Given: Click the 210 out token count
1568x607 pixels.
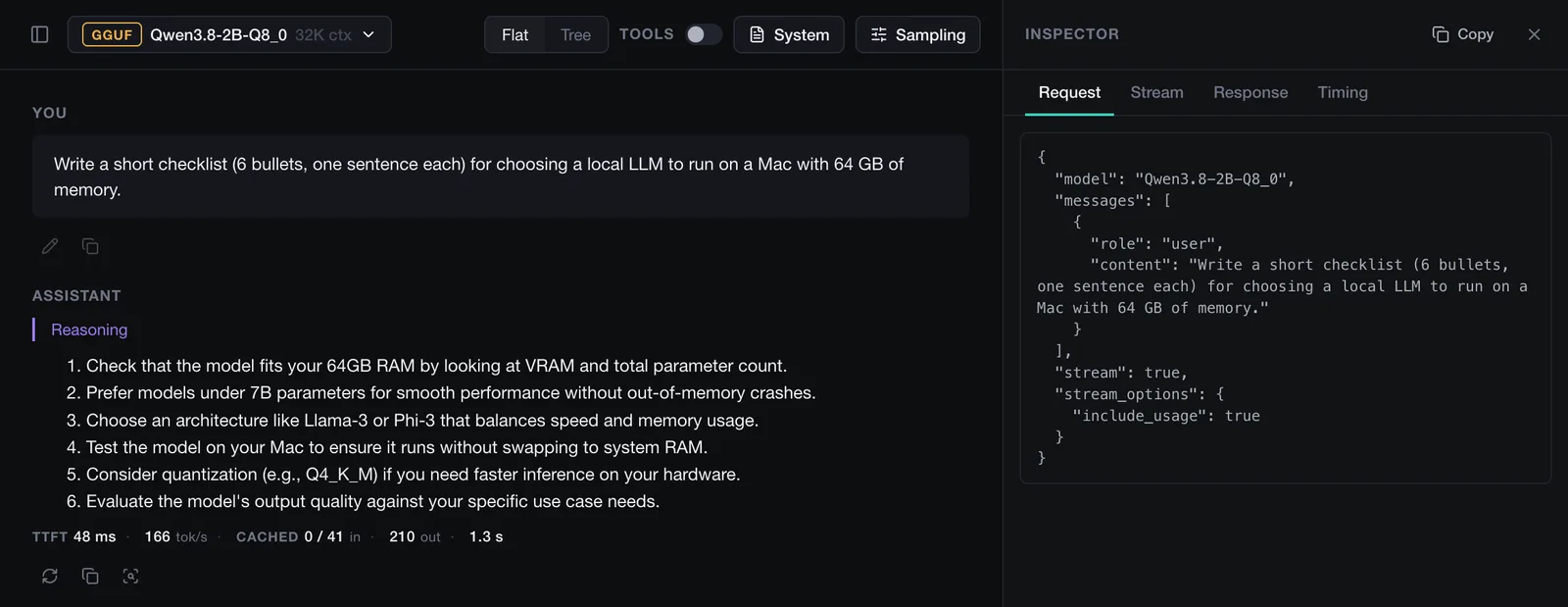Looking at the screenshot, I should click(415, 536).
